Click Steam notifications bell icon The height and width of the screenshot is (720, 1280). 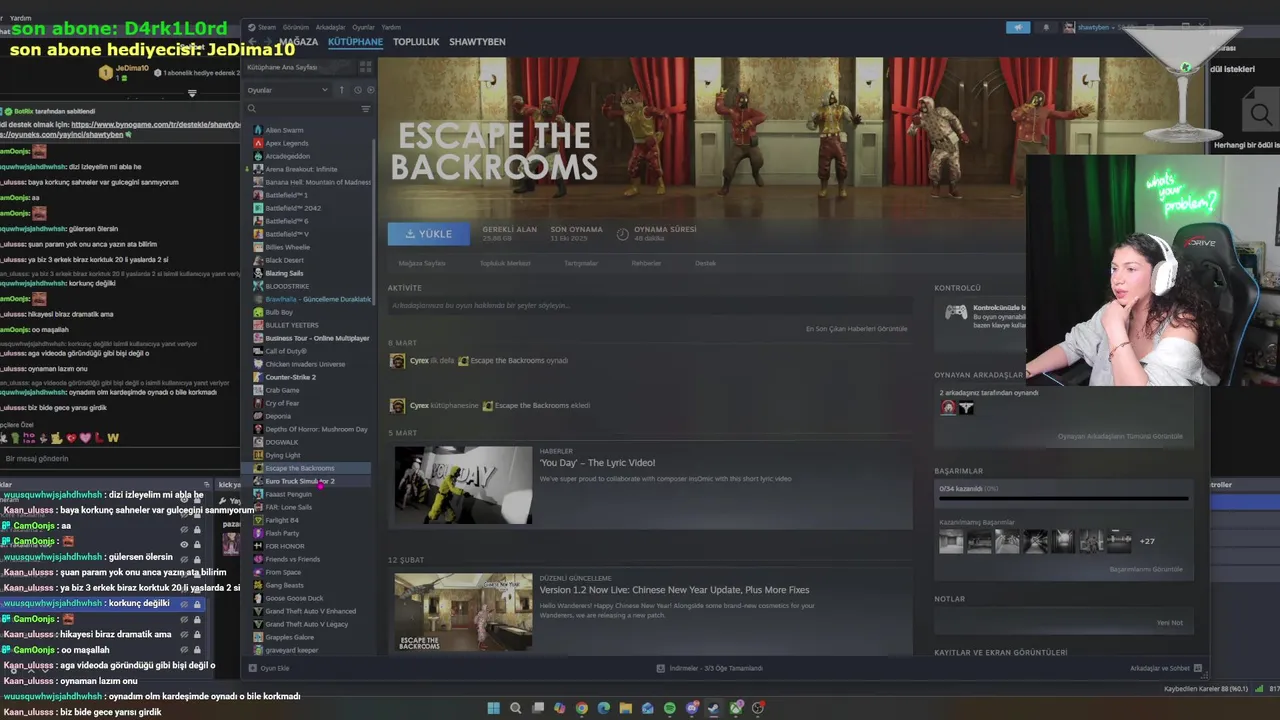(1046, 27)
